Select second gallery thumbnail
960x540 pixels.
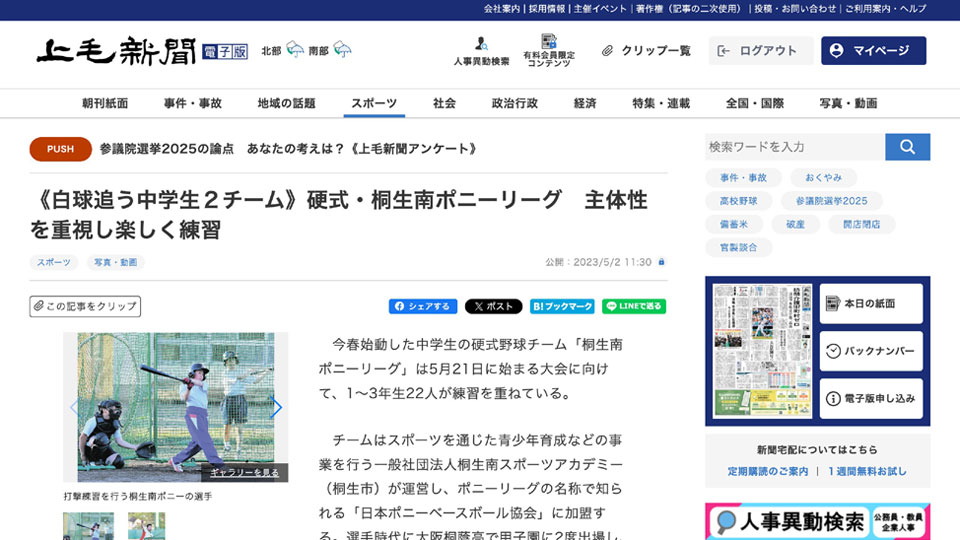146,526
